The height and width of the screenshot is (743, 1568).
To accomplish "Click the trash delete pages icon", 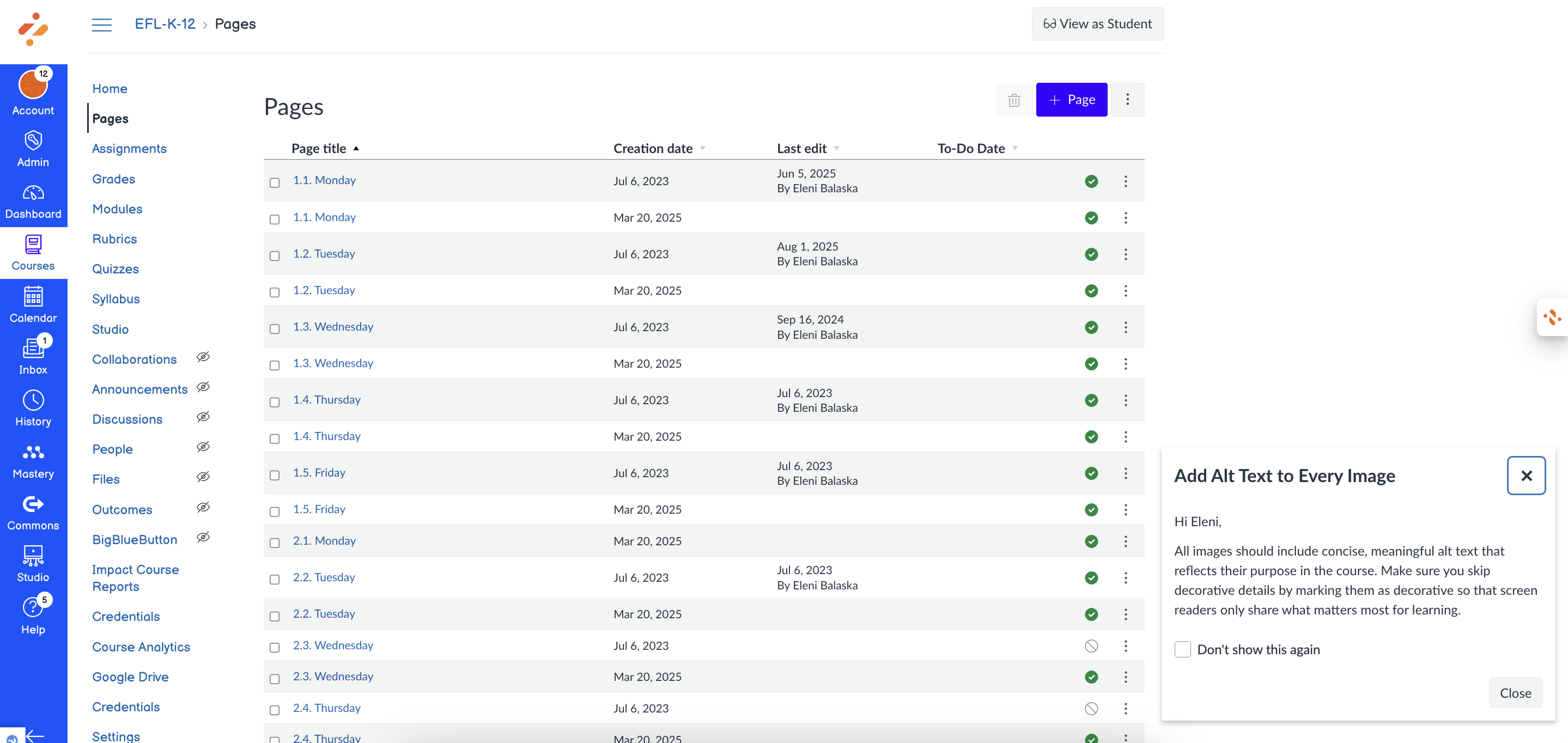I will click(x=1013, y=100).
